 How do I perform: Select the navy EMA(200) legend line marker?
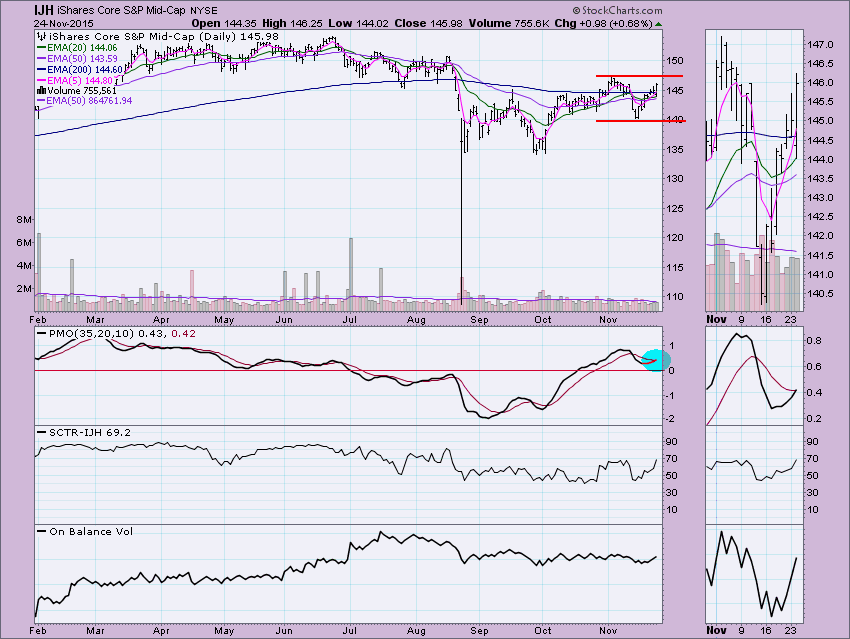click(x=41, y=69)
